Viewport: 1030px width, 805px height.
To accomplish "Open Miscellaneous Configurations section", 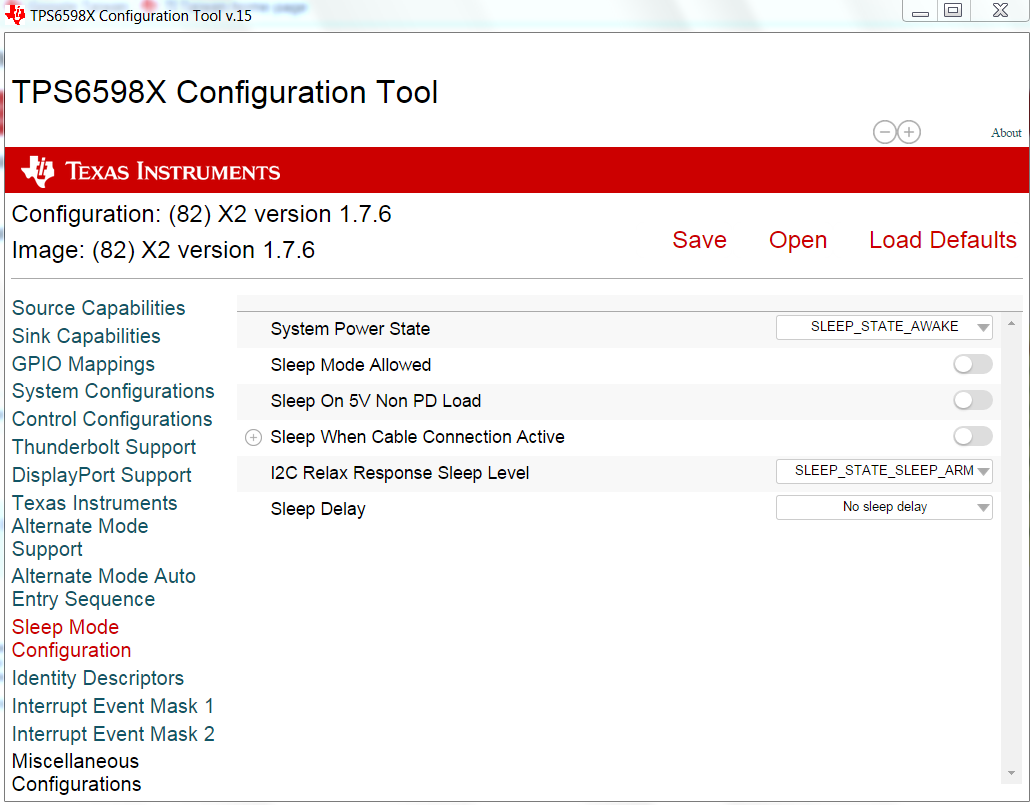I will pyautogui.click(x=76, y=773).
